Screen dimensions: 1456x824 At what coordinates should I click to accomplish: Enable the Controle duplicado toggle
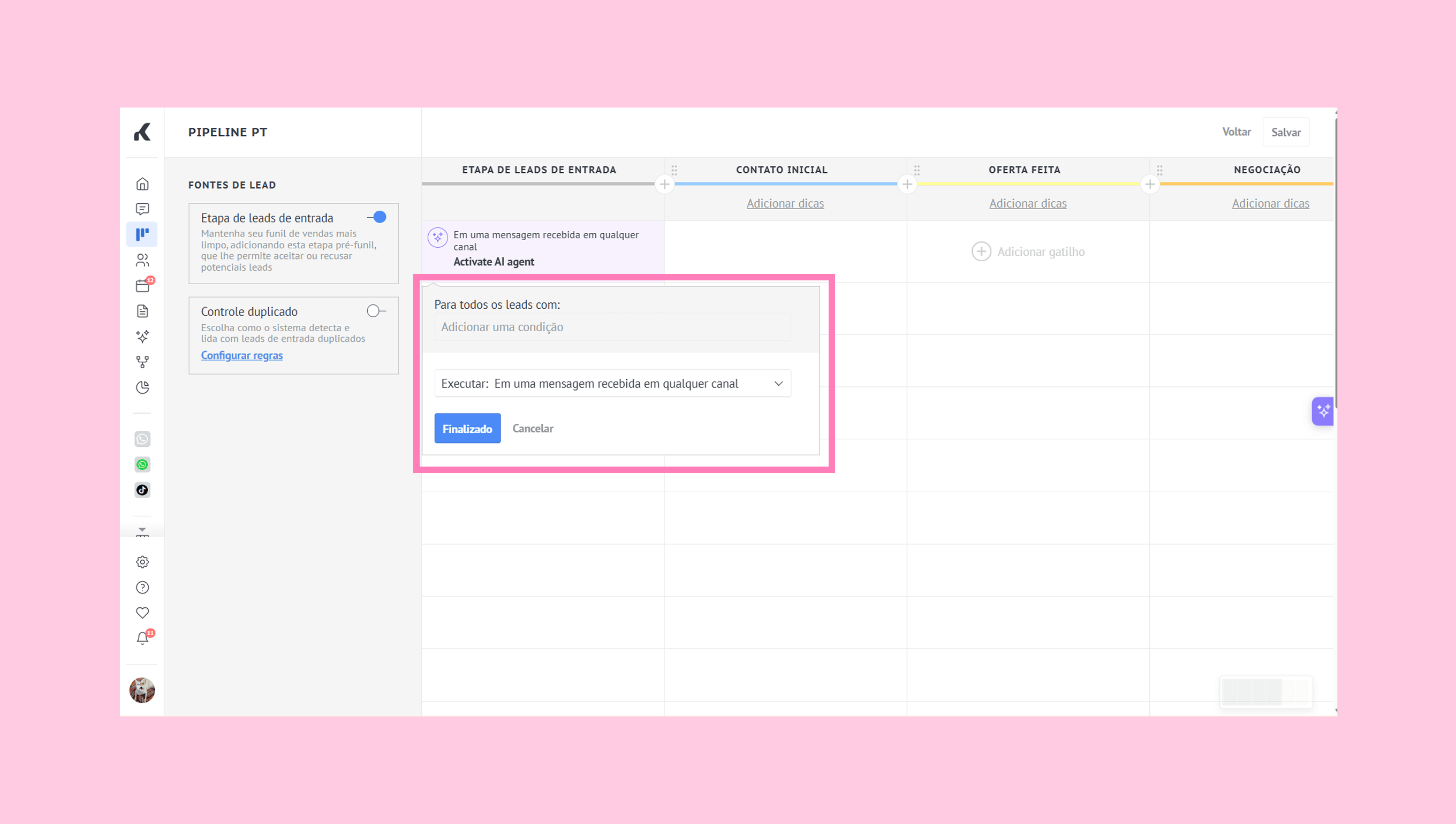point(376,311)
